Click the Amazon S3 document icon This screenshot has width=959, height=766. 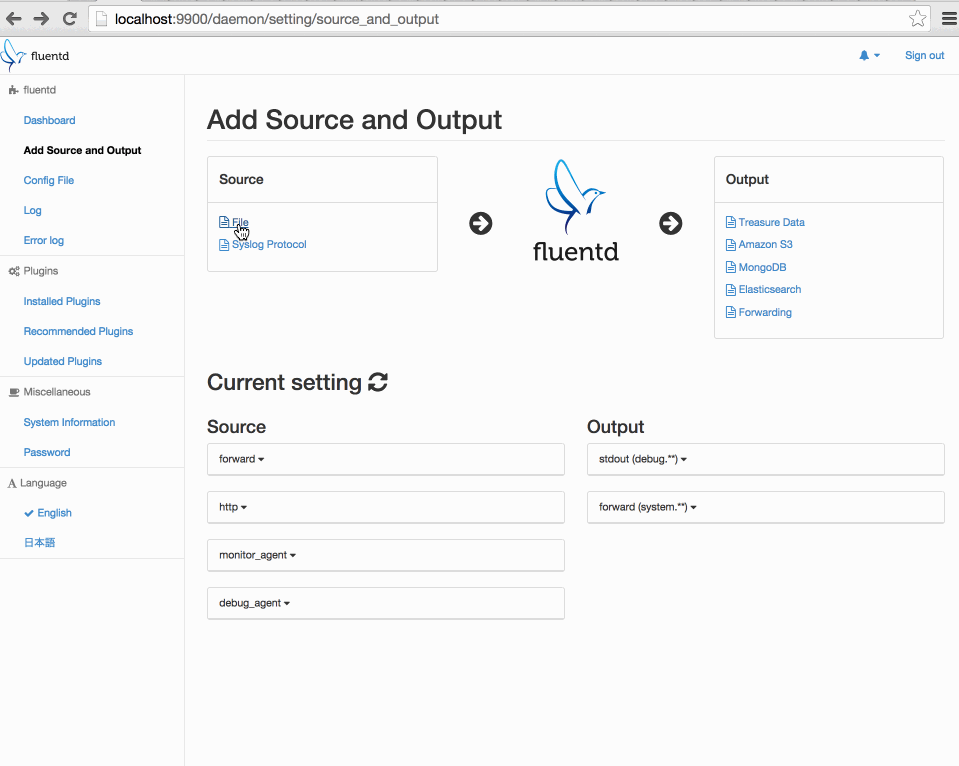(x=730, y=245)
